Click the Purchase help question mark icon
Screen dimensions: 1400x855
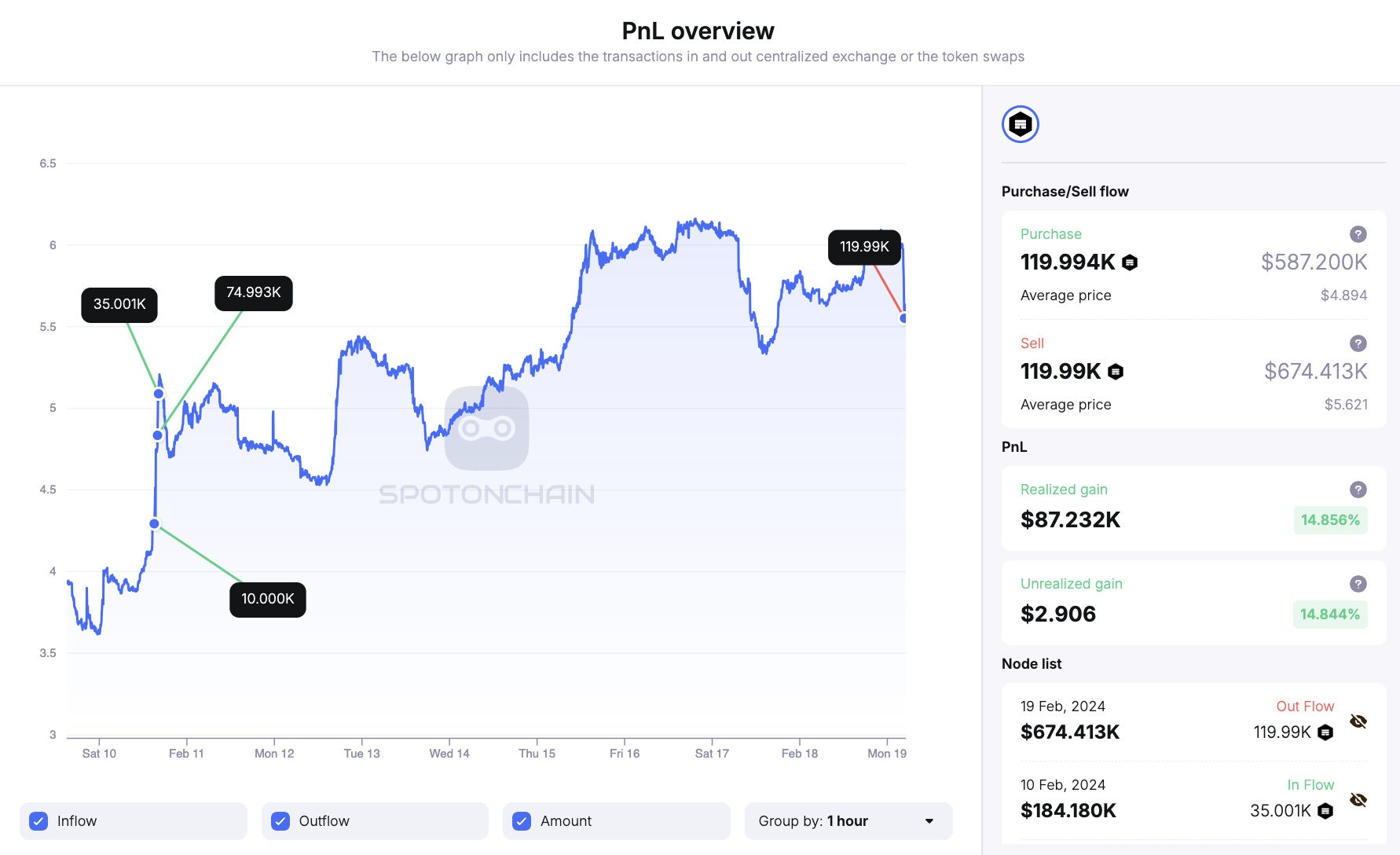click(x=1358, y=234)
